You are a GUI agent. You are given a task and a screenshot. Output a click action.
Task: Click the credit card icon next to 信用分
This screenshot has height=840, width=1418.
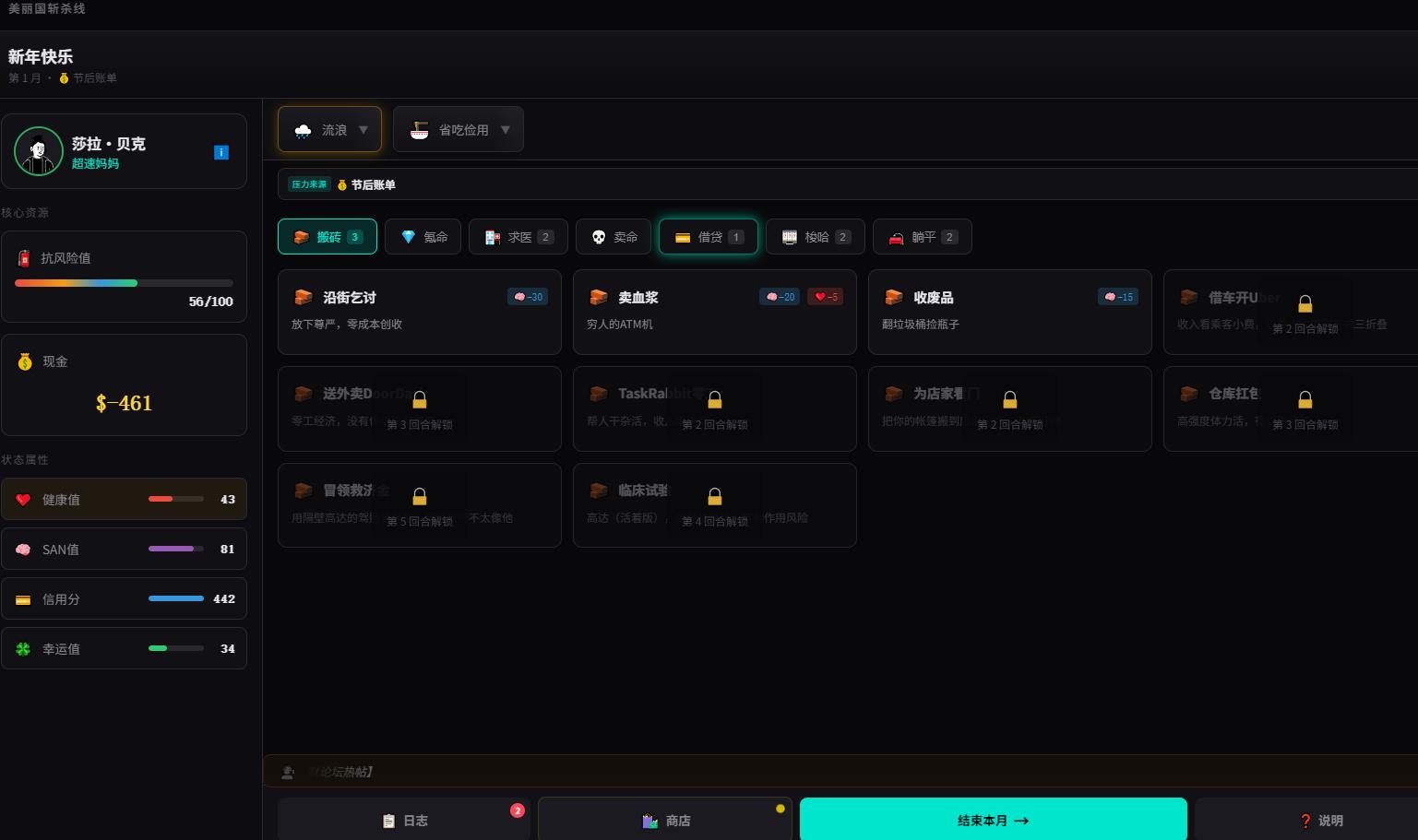click(23, 599)
